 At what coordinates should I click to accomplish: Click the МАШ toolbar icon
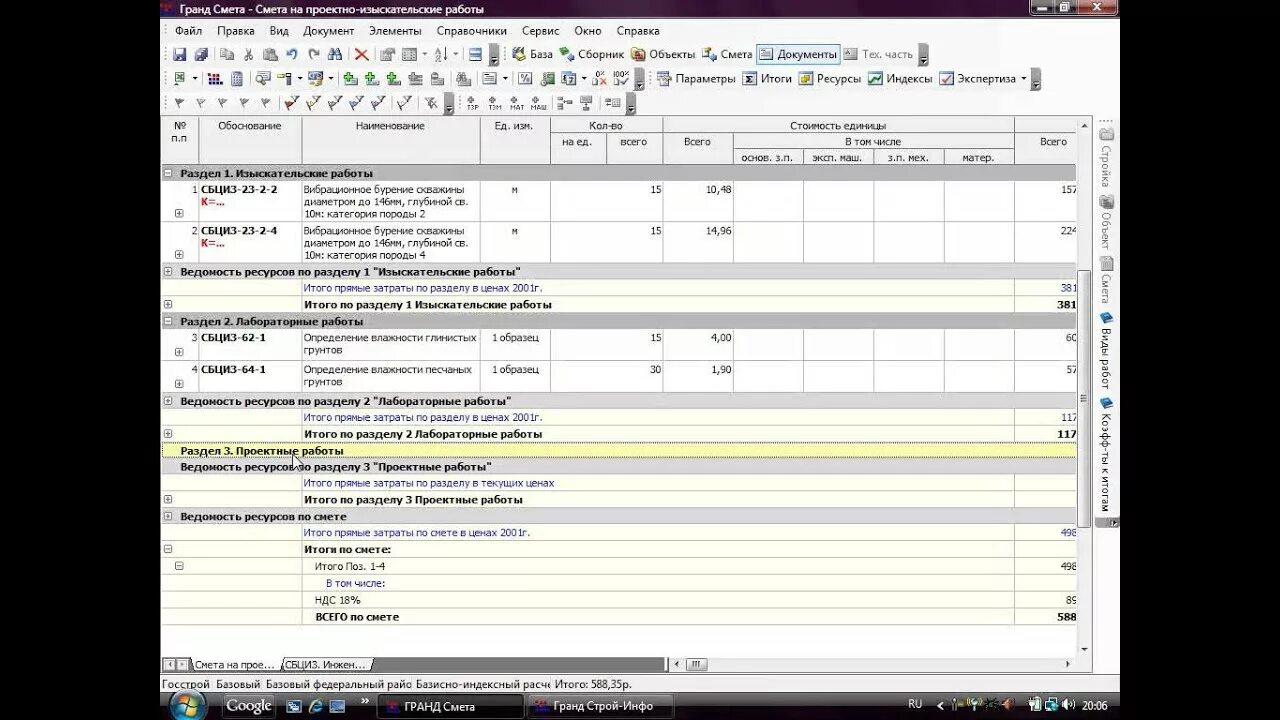[538, 102]
